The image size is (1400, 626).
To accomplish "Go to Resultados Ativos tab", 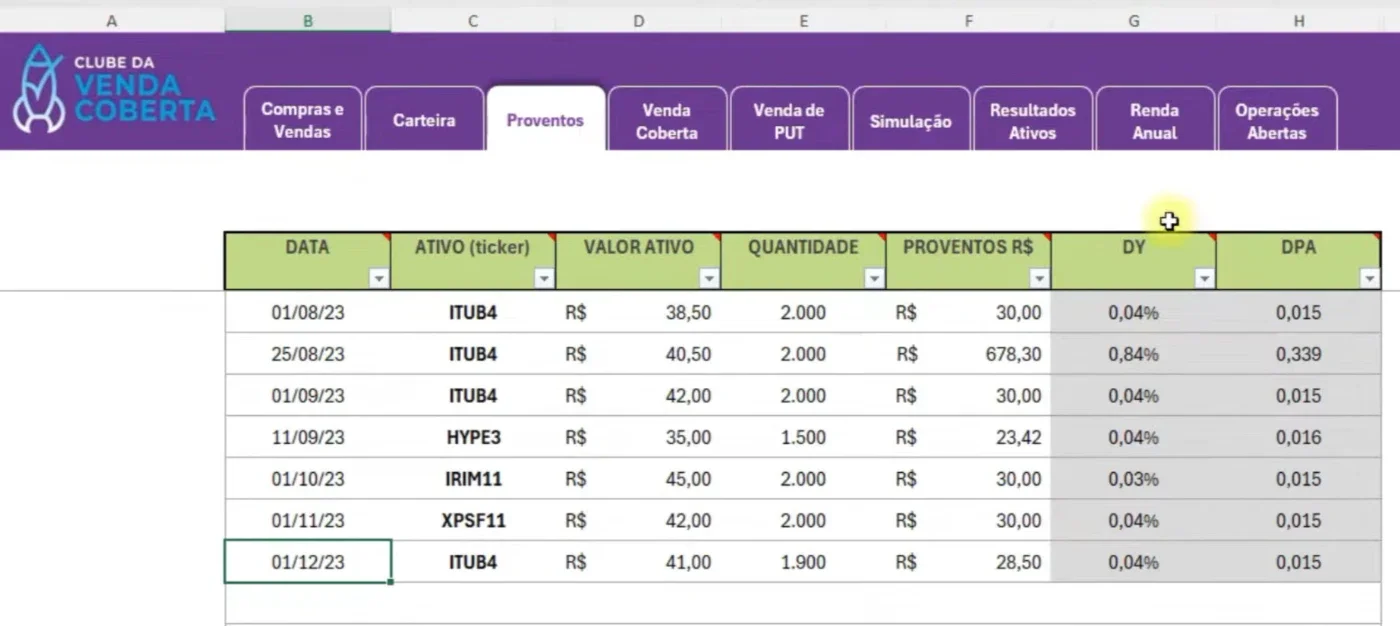I will tap(1032, 120).
